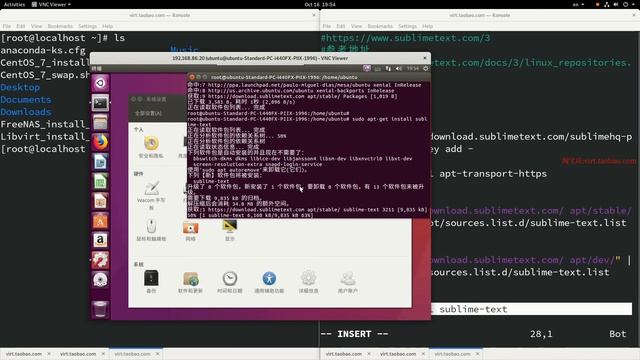The image size is (640, 360).
Task: Open 详细信息 details settings icon
Action: (308, 282)
